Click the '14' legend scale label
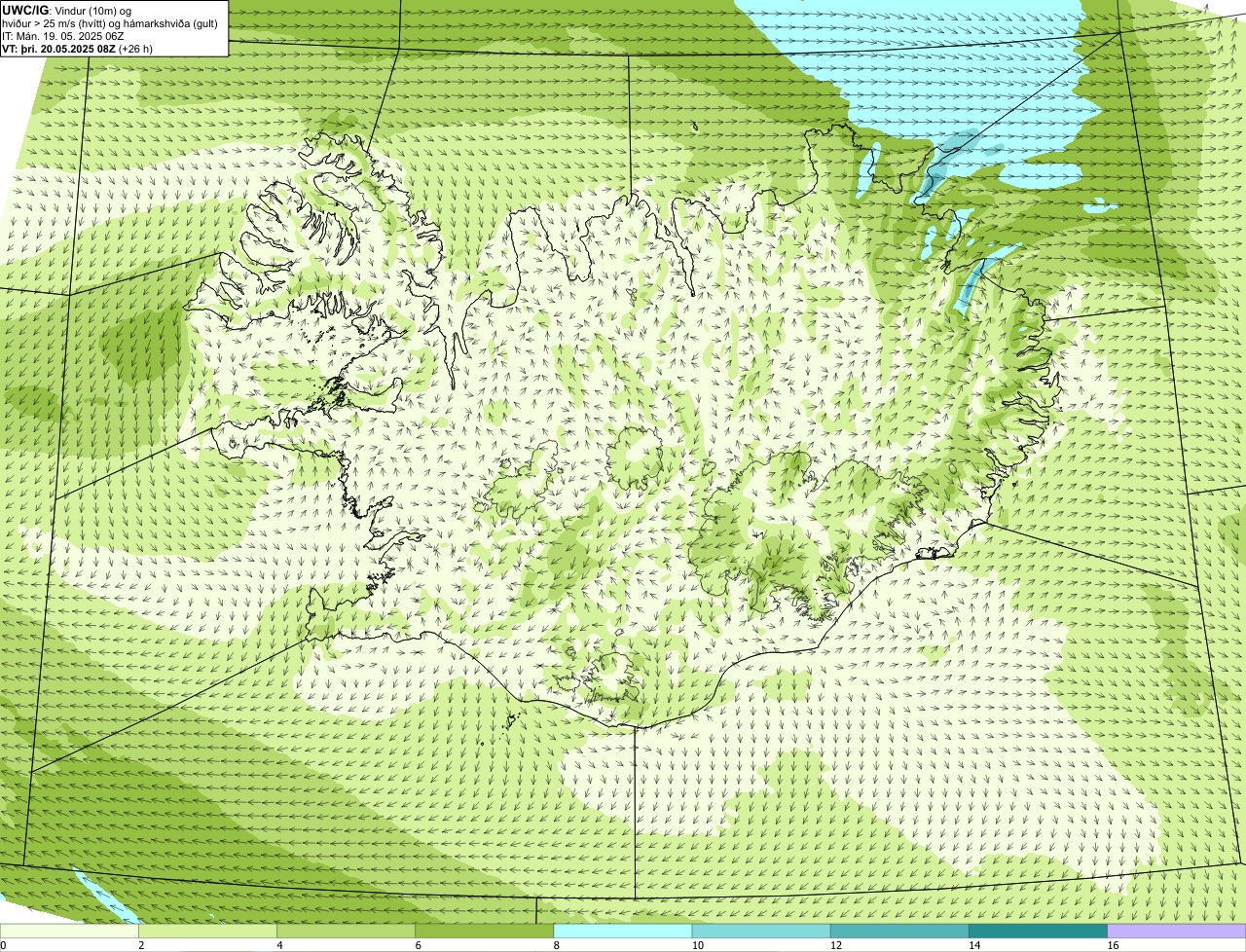The image size is (1246, 952). tap(973, 945)
